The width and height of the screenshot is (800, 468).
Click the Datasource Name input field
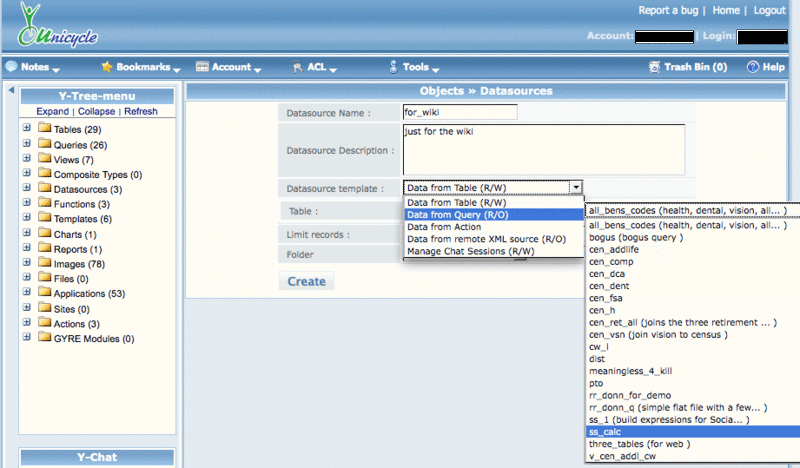(459, 112)
